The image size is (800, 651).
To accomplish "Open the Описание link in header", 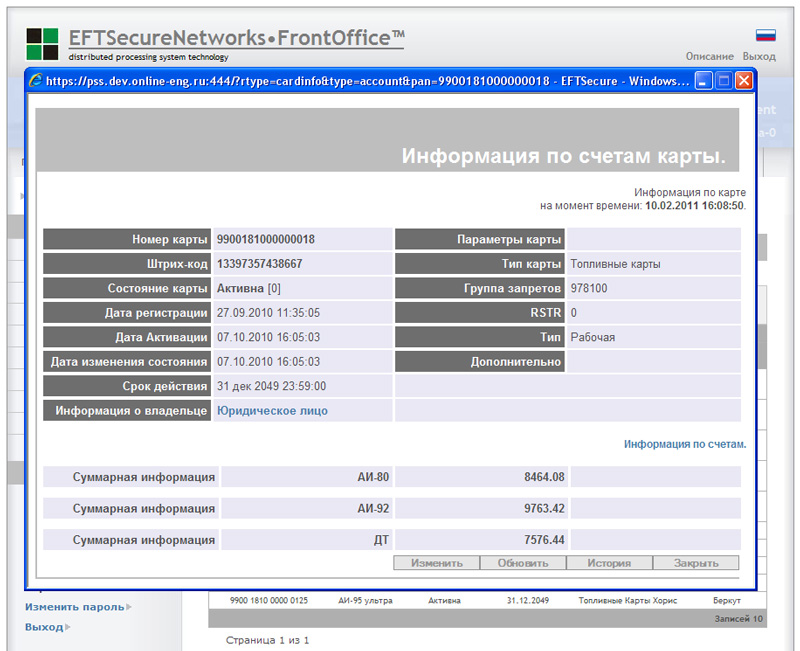I will click(709, 56).
